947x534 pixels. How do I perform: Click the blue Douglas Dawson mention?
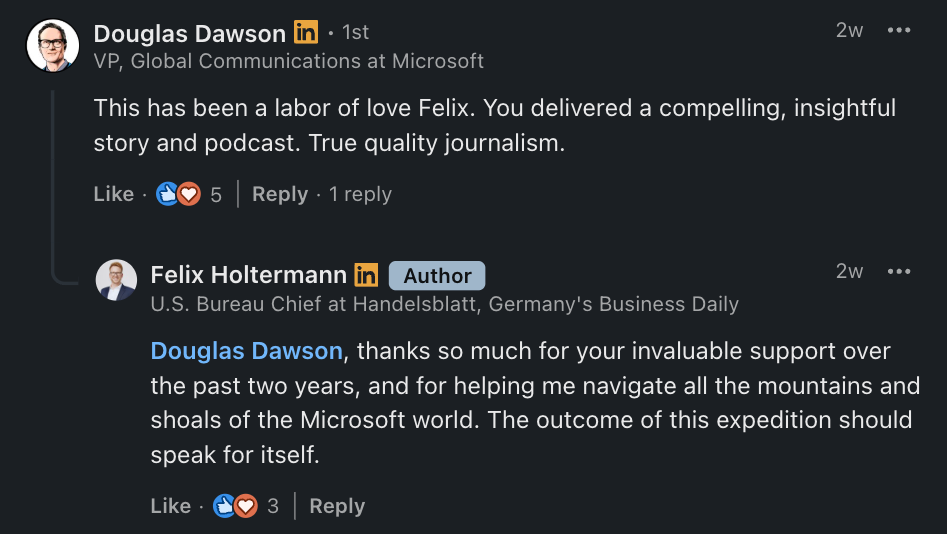click(246, 352)
